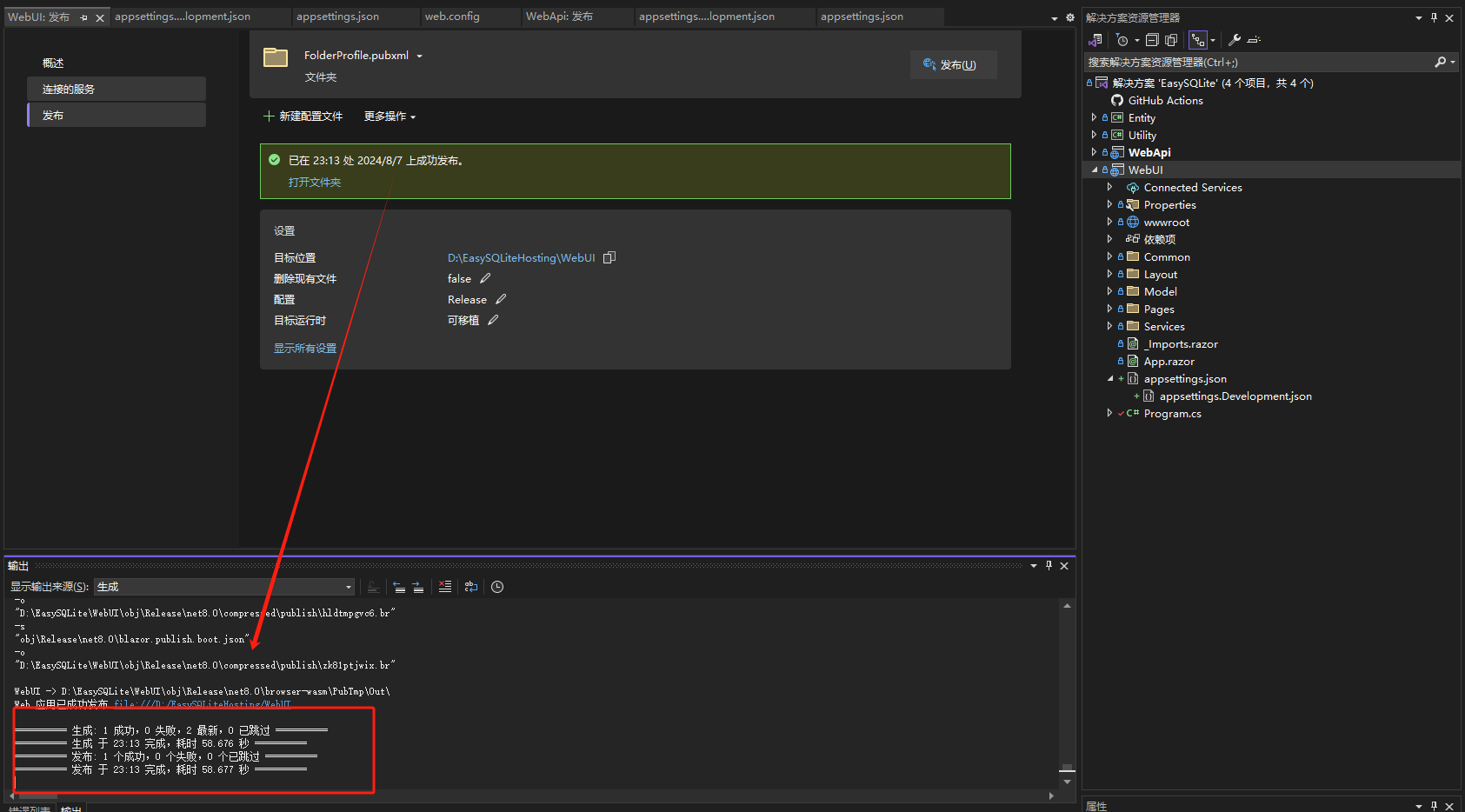This screenshot has width=1465, height=812.
Task: Open Properties wrench in Solution Explorer toolbar
Action: click(x=1234, y=40)
